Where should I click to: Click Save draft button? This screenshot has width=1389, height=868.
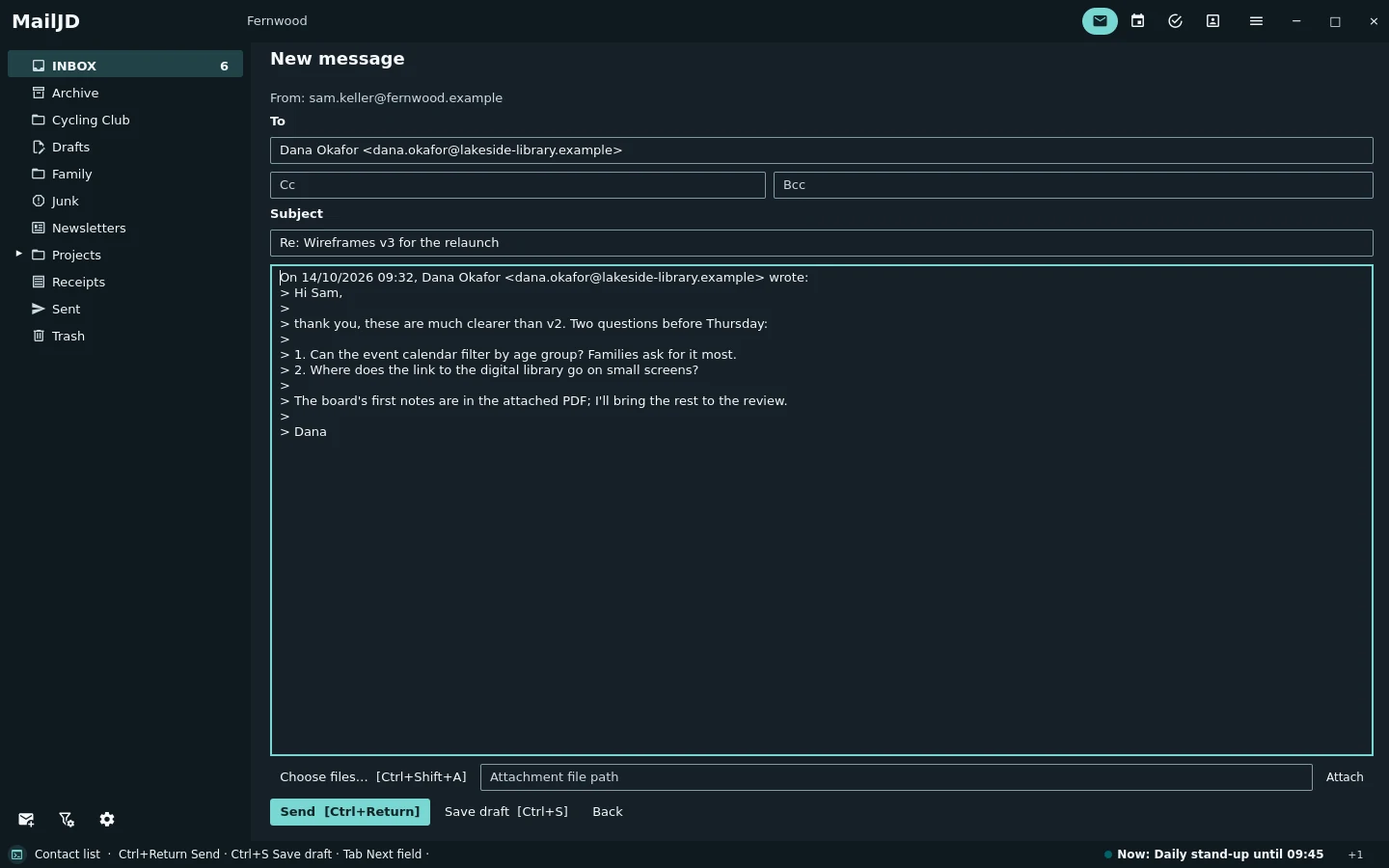506,812
